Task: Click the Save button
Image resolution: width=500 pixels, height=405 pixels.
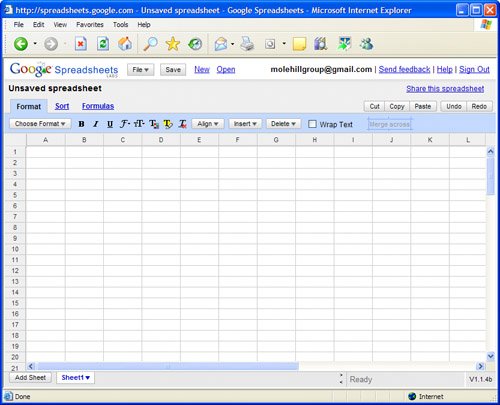Action: pos(173,70)
